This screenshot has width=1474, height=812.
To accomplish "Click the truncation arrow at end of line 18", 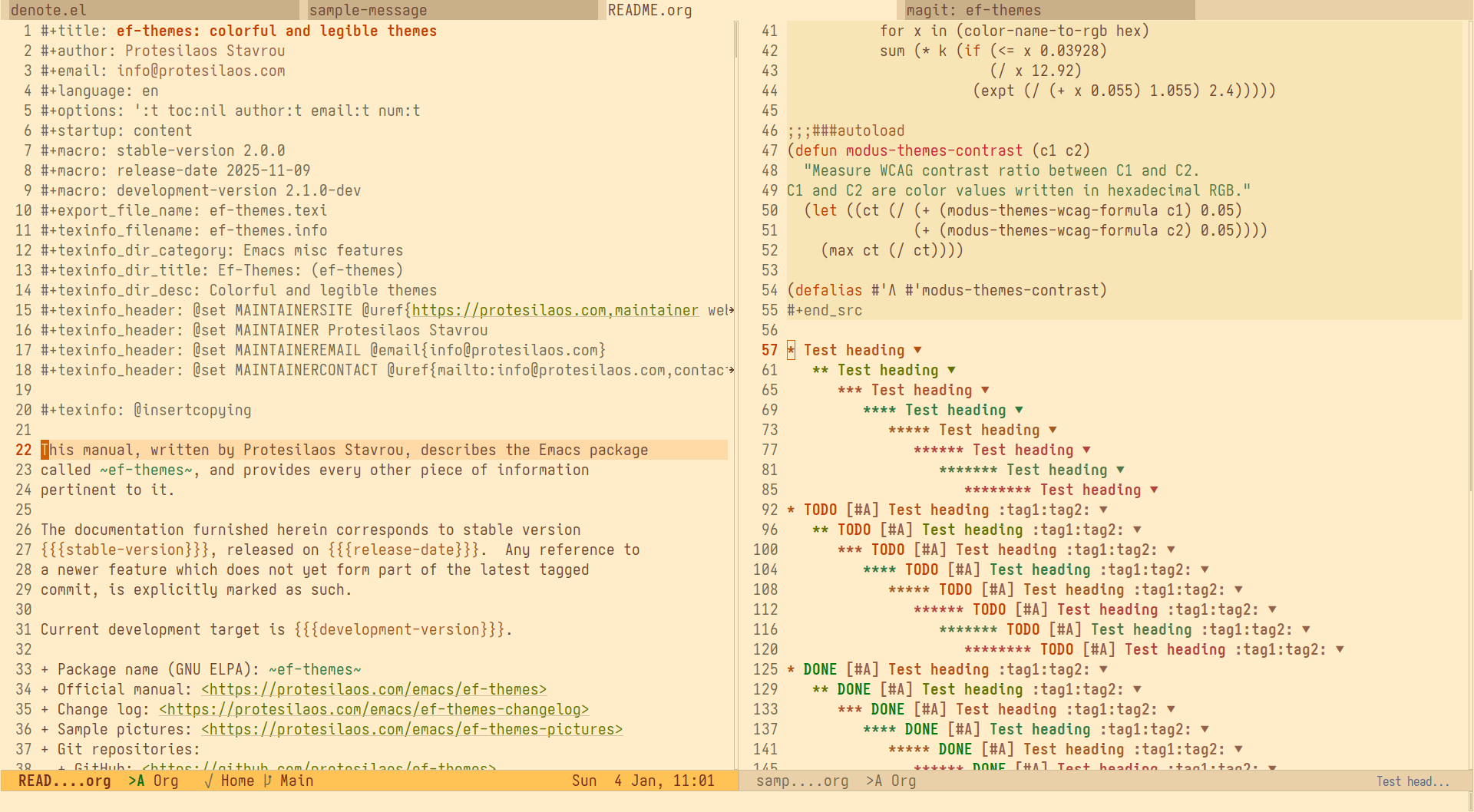I will click(x=731, y=370).
